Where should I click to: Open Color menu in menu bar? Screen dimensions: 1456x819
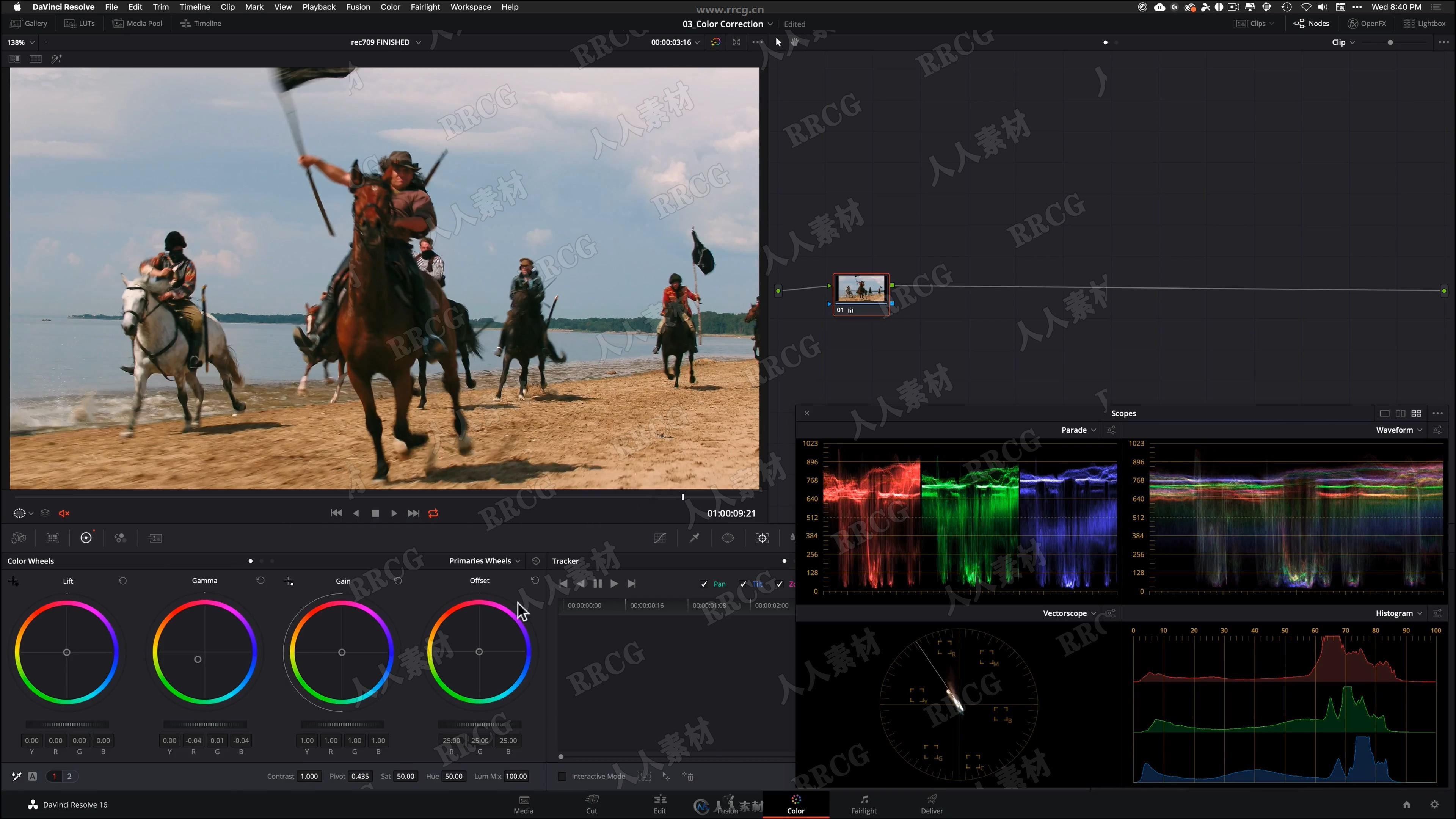pyautogui.click(x=391, y=7)
